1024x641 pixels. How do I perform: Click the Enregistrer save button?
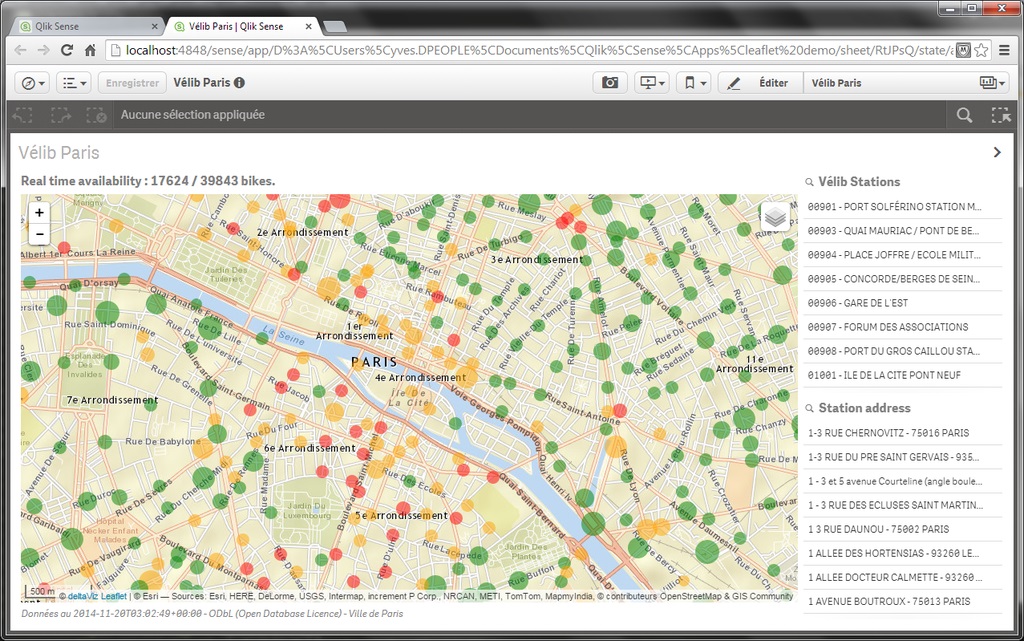coord(132,83)
